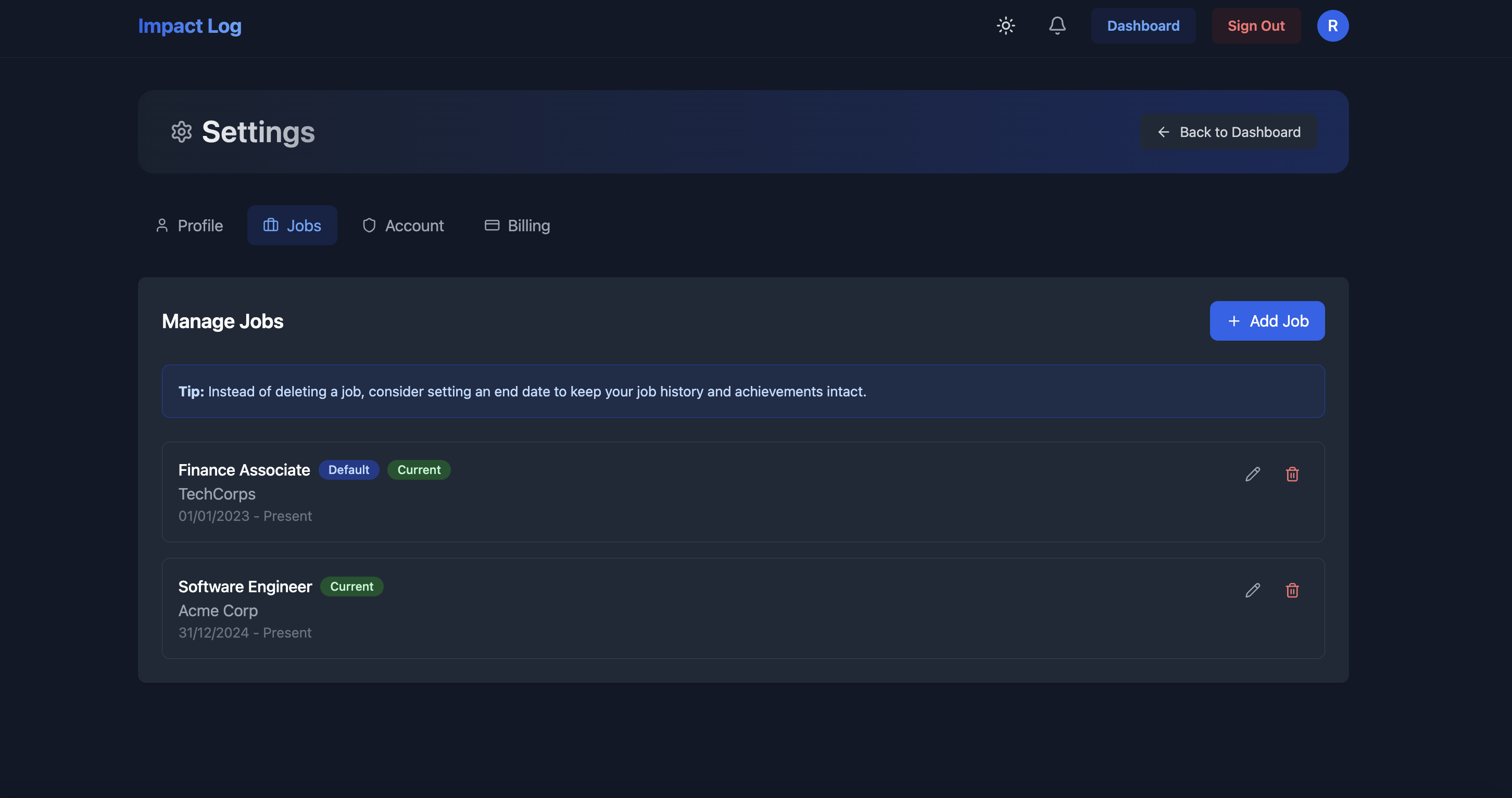Viewport: 1512px width, 798px height.
Task: Click the Settings page title
Action: tap(258, 132)
